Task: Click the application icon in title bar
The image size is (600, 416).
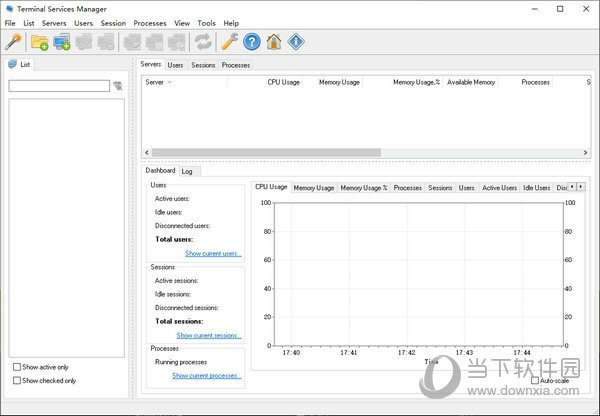Action: (x=9, y=8)
